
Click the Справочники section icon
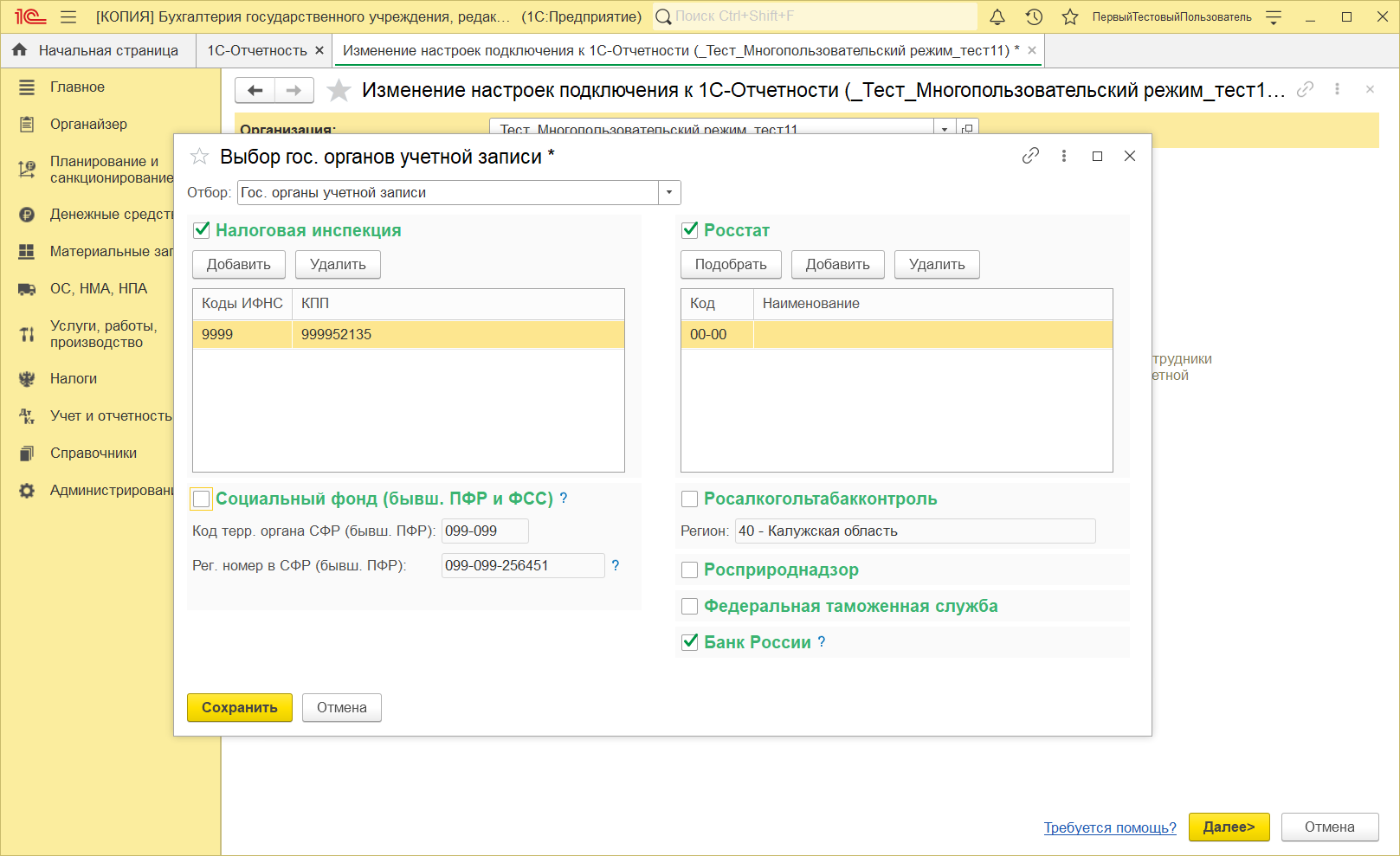pos(27,454)
